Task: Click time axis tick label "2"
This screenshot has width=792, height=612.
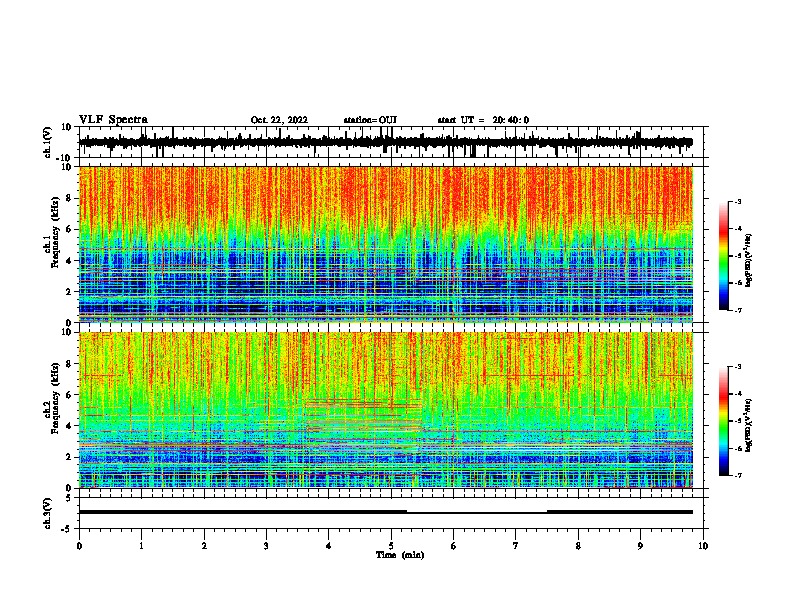Action: click(204, 546)
